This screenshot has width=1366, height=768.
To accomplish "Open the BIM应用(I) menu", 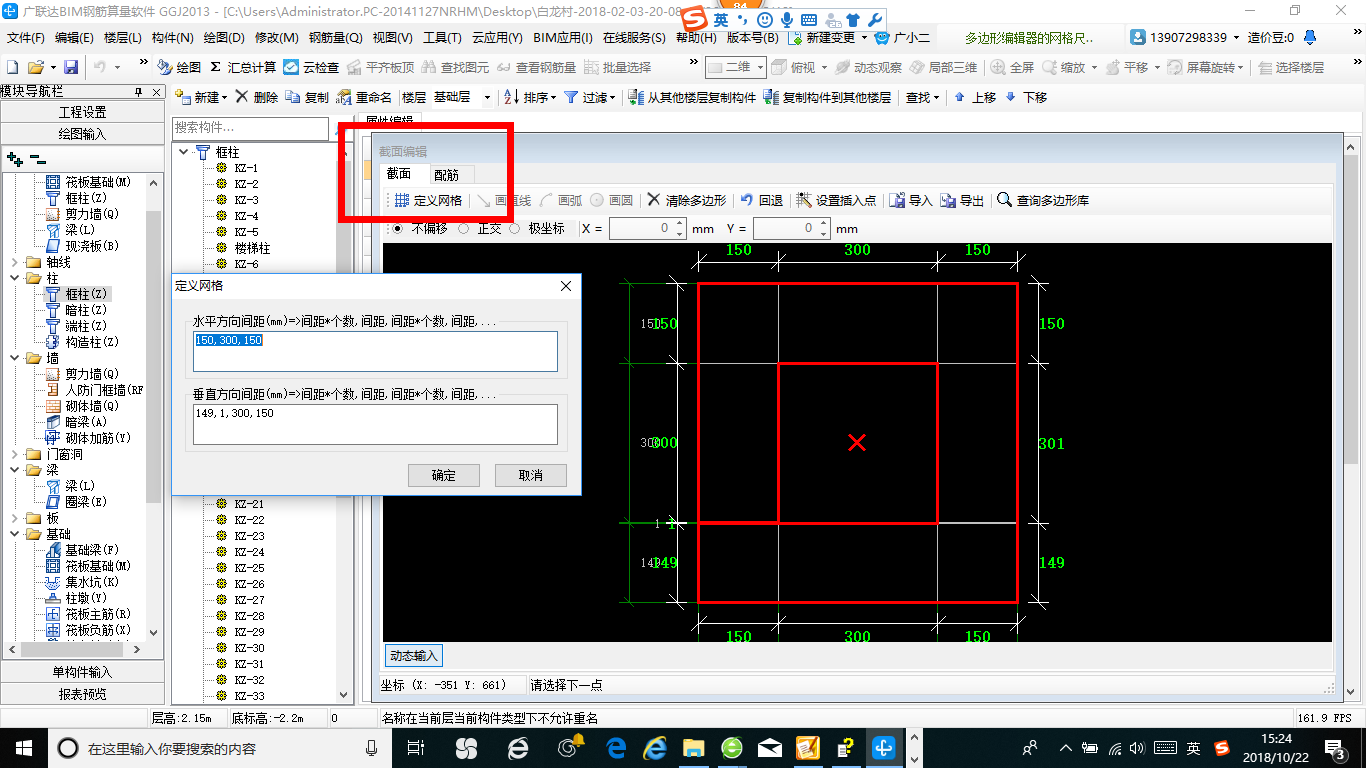I will [563, 38].
